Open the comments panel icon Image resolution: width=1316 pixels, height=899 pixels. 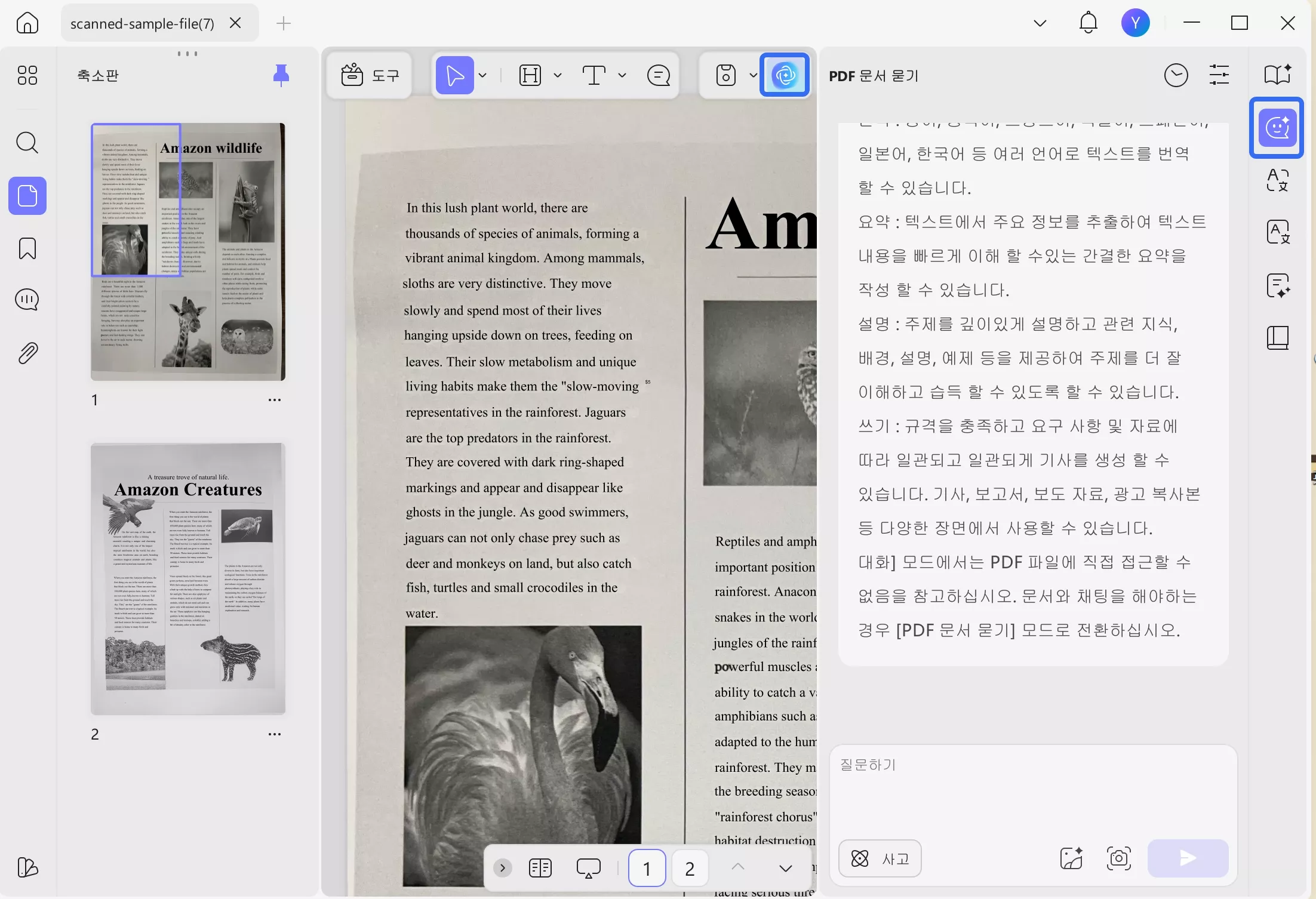point(27,300)
